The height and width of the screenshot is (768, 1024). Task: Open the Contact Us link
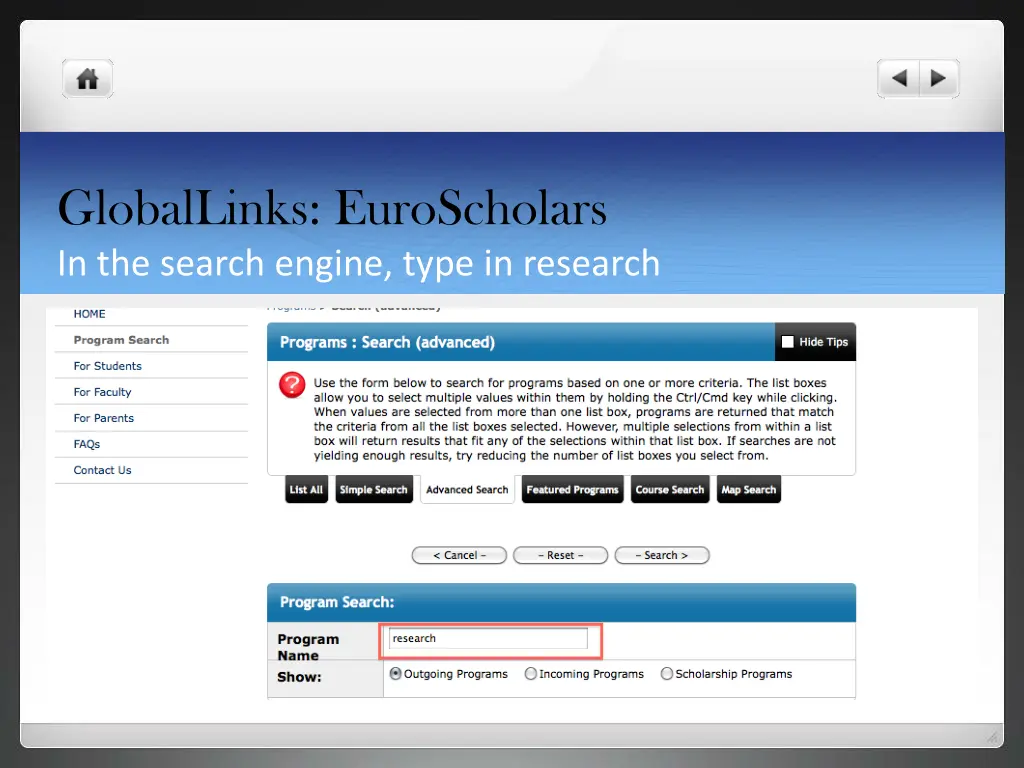(x=103, y=471)
